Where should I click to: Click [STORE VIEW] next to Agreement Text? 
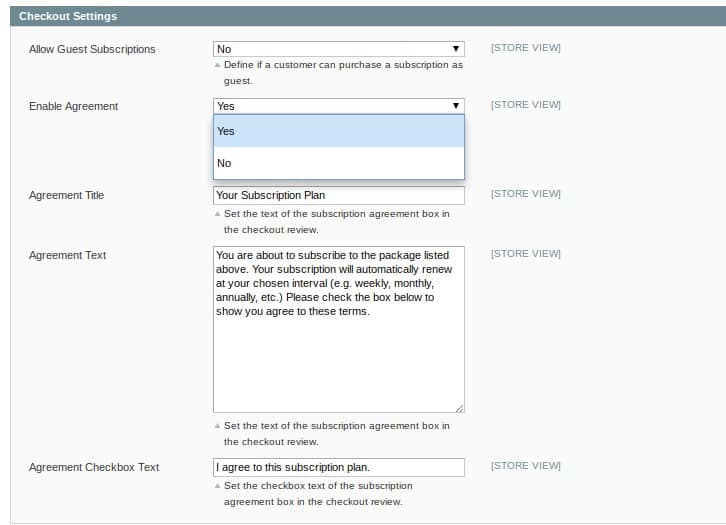coord(525,254)
